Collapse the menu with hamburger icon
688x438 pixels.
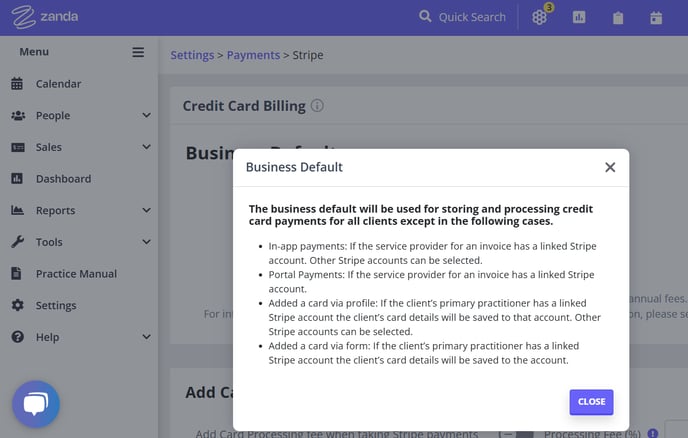pos(138,52)
